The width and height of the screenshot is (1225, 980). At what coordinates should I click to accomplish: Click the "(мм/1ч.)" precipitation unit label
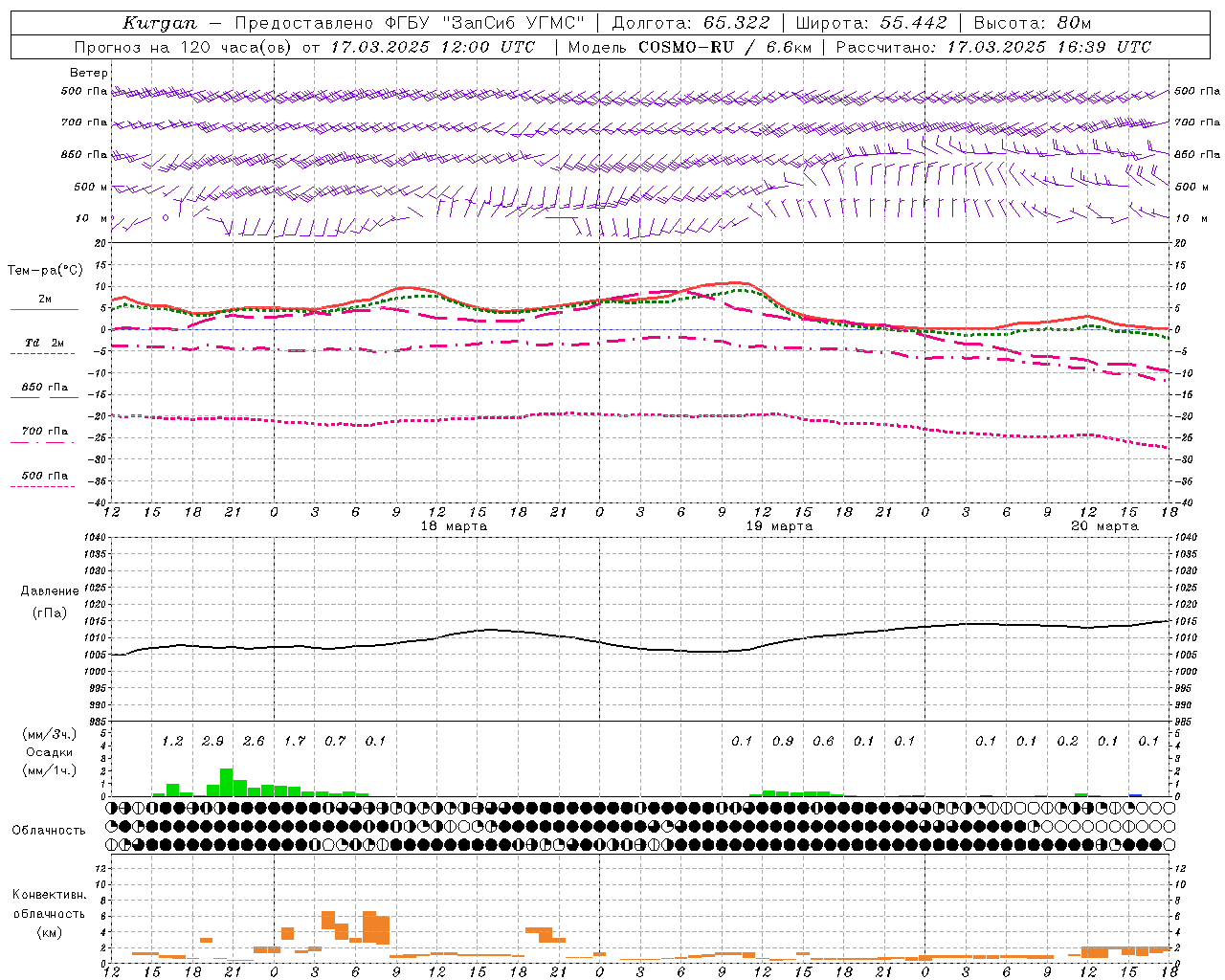pos(49,770)
